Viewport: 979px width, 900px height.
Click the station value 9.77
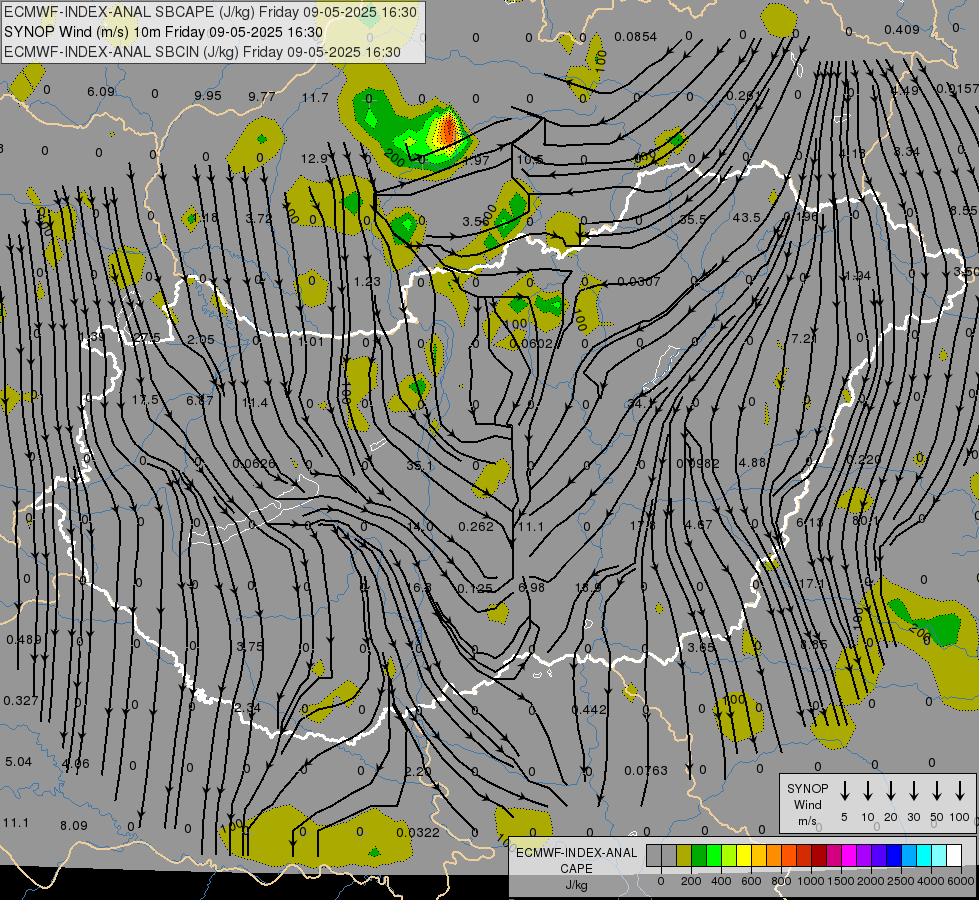262,96
